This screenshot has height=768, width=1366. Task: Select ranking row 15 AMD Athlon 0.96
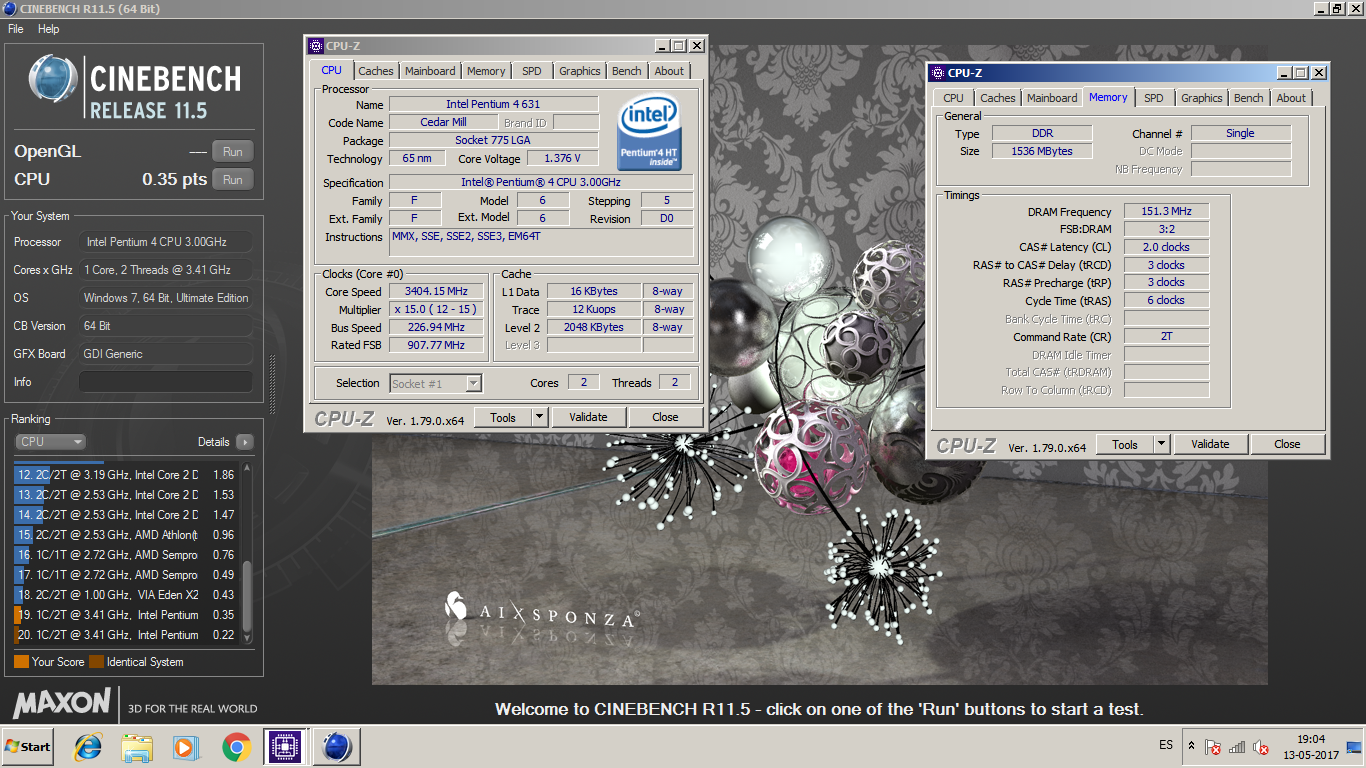(x=126, y=535)
